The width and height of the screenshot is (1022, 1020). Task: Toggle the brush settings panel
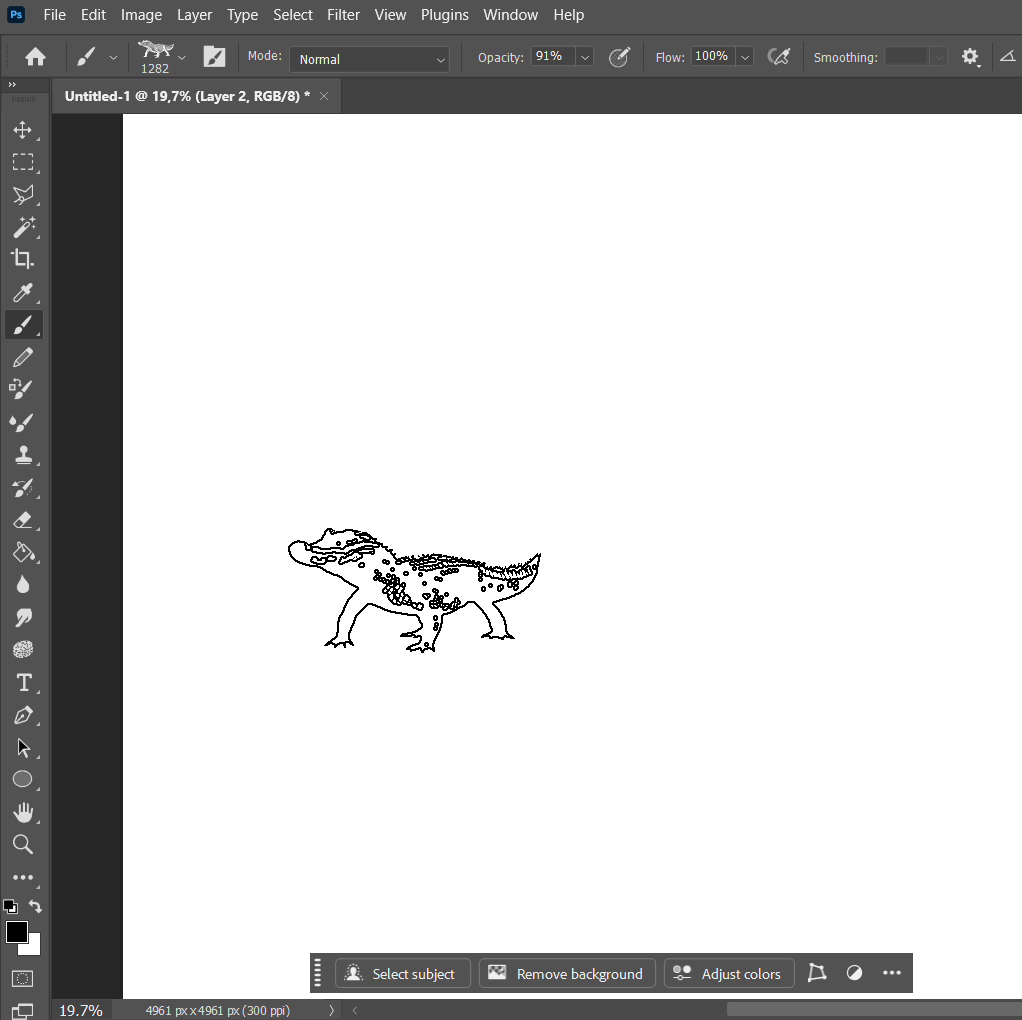point(214,57)
